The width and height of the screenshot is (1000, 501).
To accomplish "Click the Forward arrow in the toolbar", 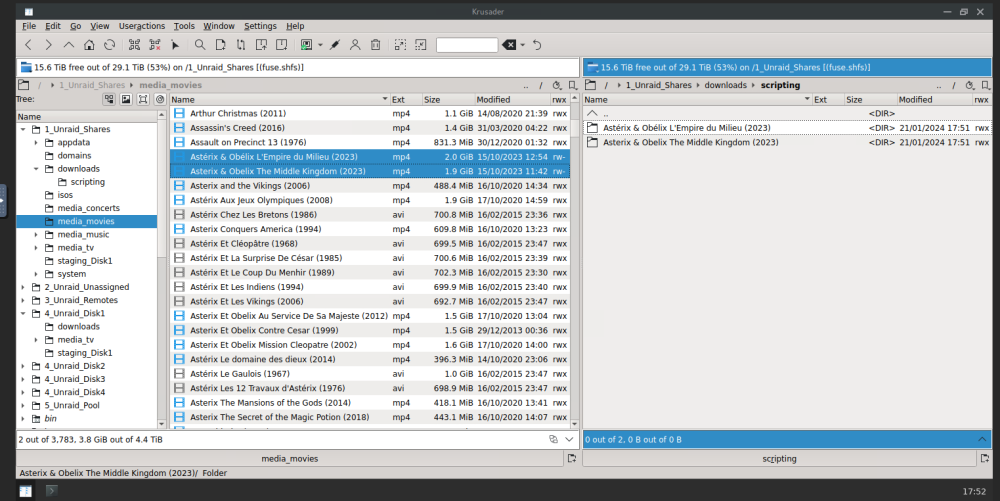I will [x=48, y=45].
